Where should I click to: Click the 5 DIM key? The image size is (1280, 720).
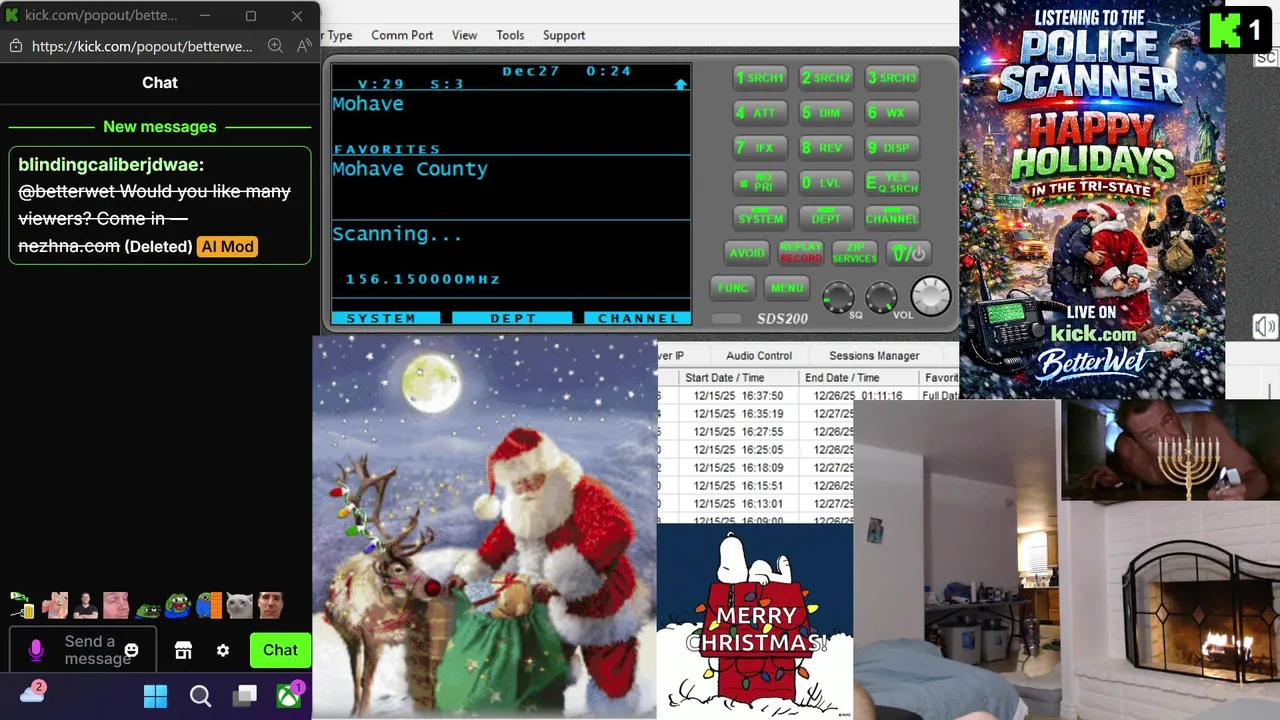pos(826,113)
